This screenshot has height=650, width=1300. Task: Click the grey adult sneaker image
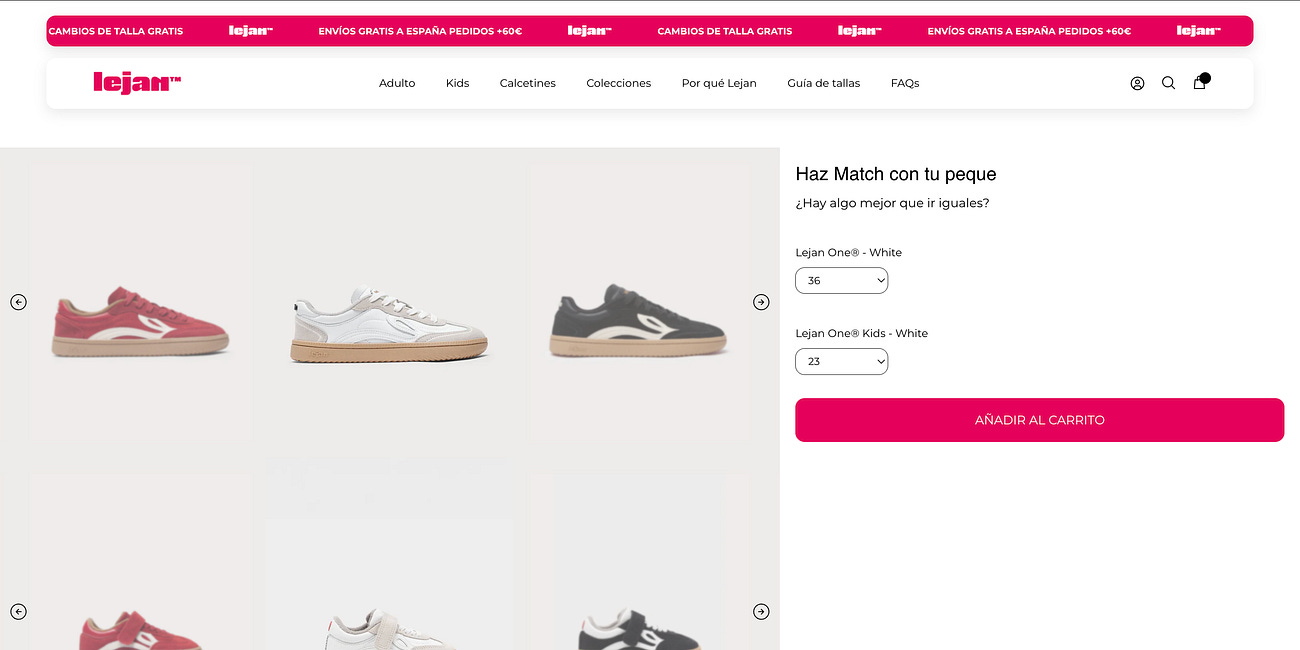[637, 322]
